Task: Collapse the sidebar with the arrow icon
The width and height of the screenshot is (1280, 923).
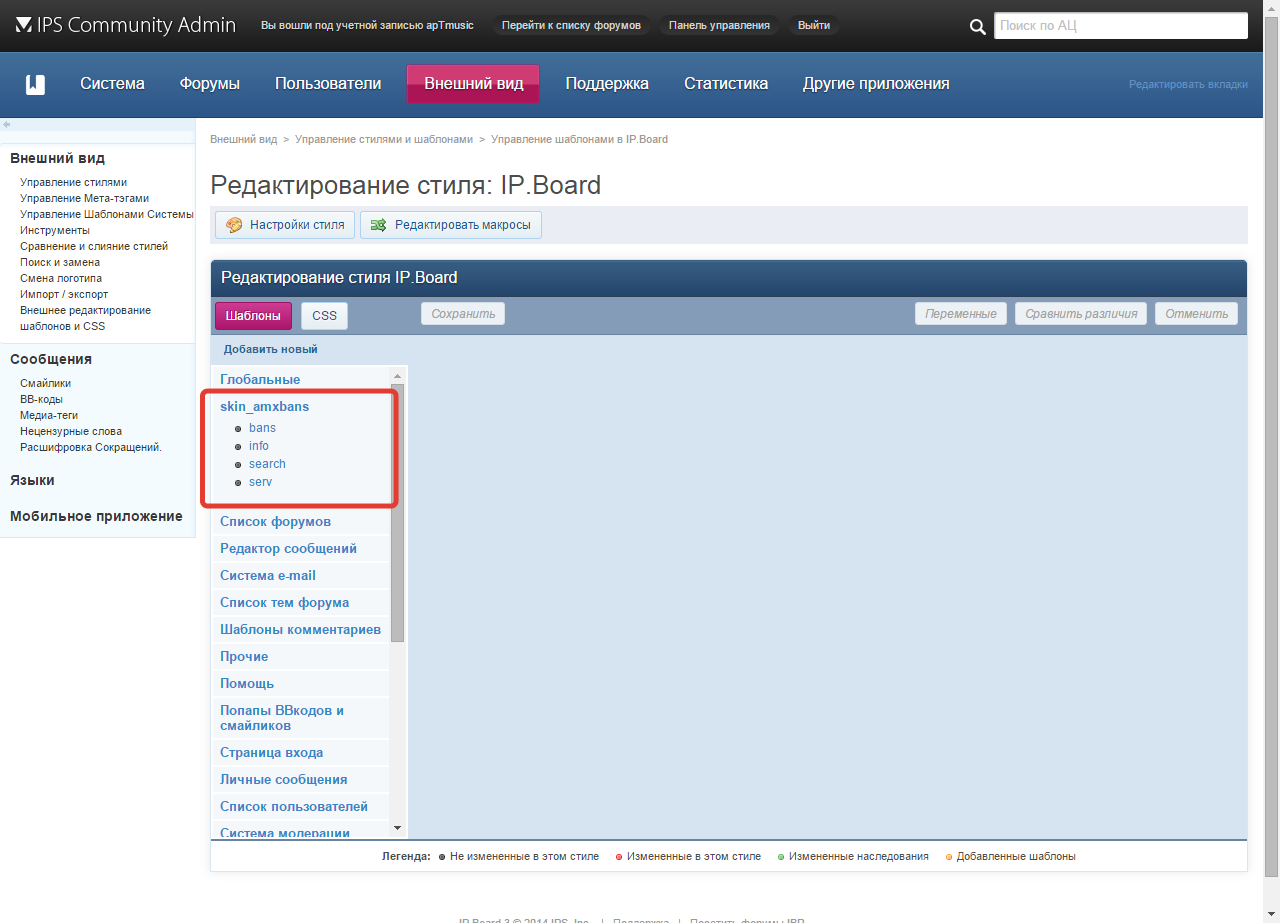Action: click(x=6, y=124)
